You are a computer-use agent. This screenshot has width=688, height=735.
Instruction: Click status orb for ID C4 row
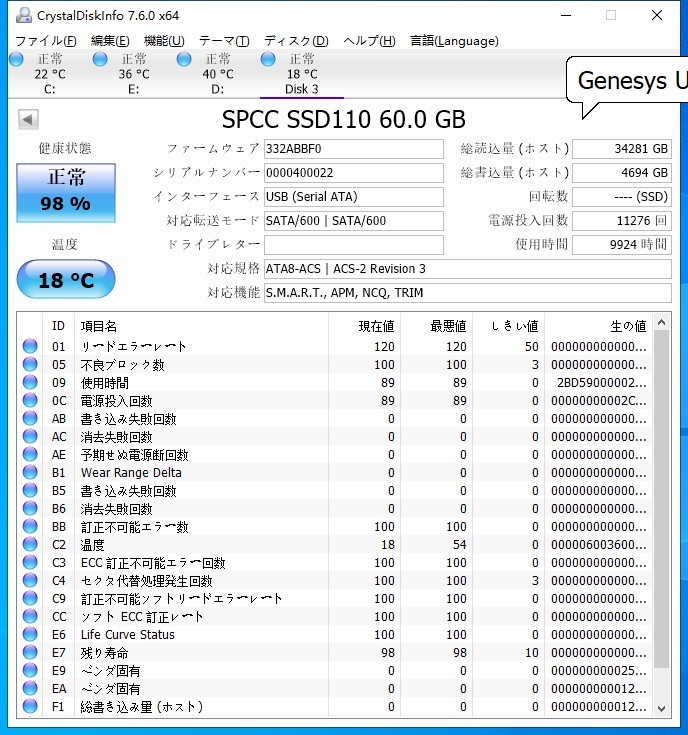(30, 580)
